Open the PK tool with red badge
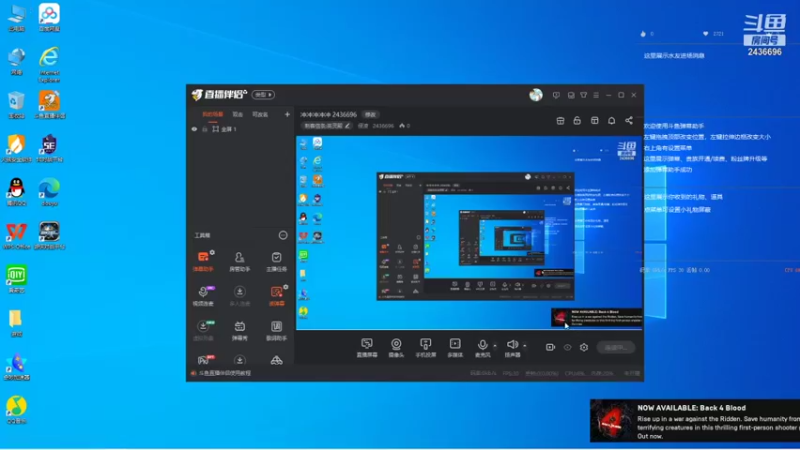Viewport: 800px width, 450px height. [204, 360]
